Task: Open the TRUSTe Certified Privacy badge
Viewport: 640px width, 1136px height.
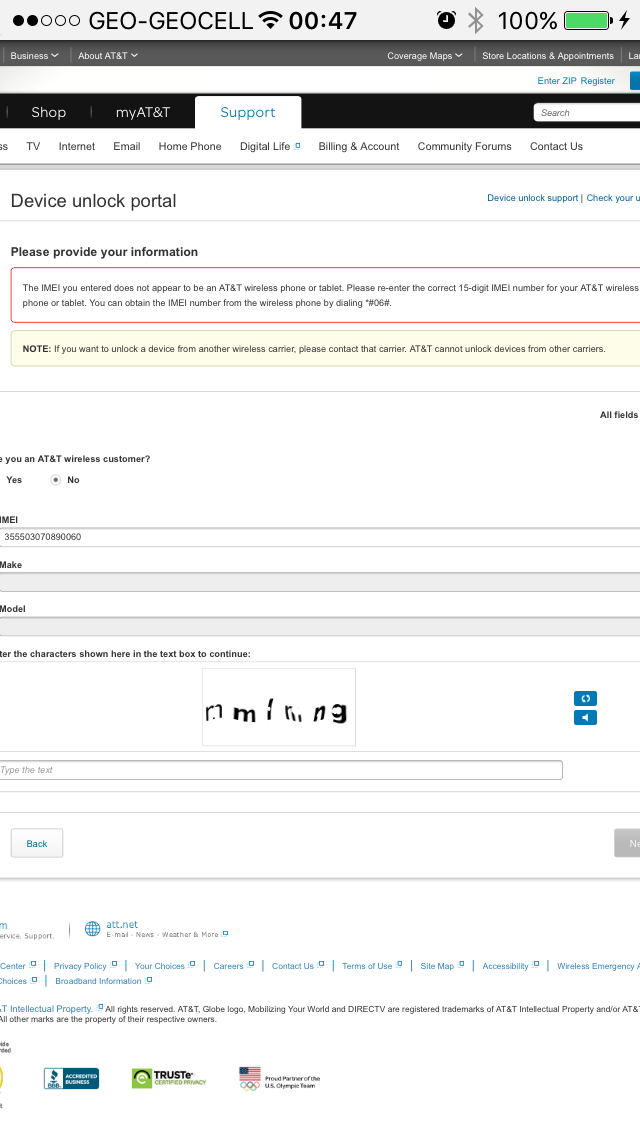Action: (x=169, y=1078)
